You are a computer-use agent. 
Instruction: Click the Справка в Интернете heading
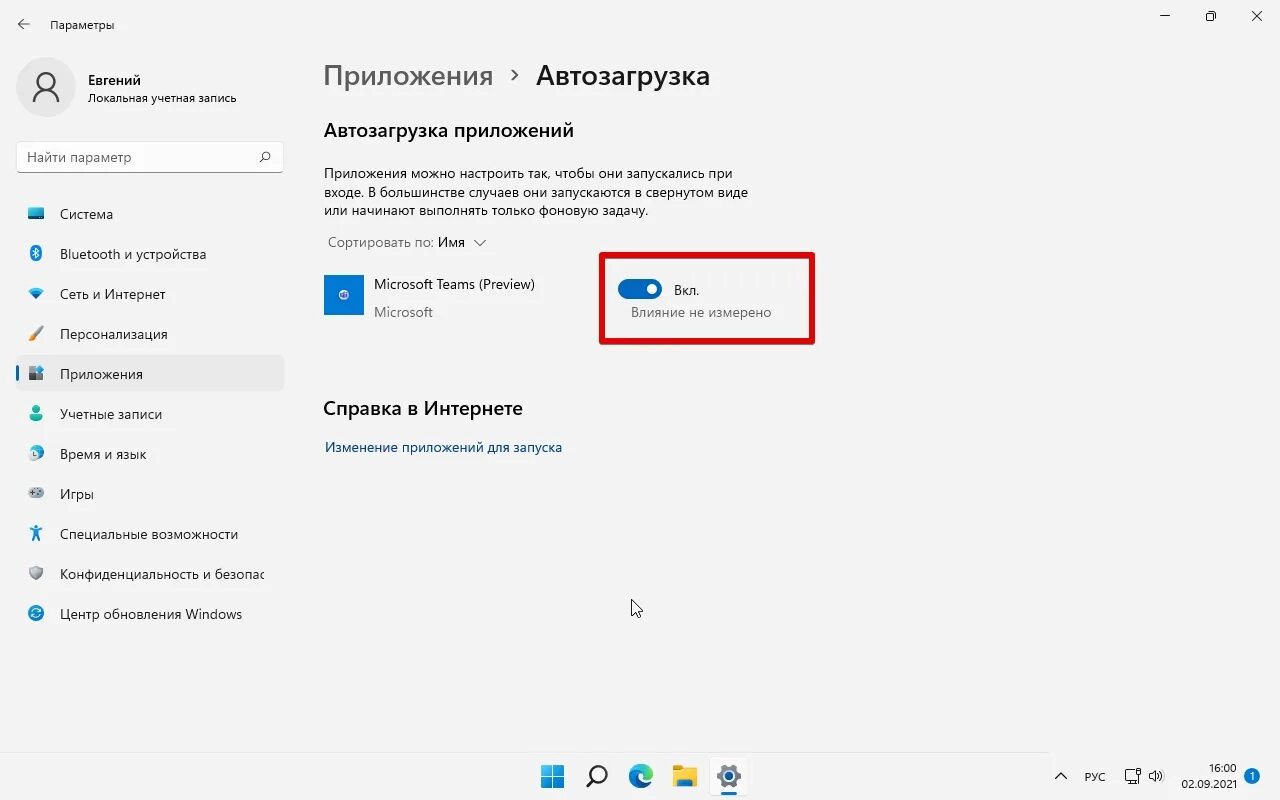point(423,408)
